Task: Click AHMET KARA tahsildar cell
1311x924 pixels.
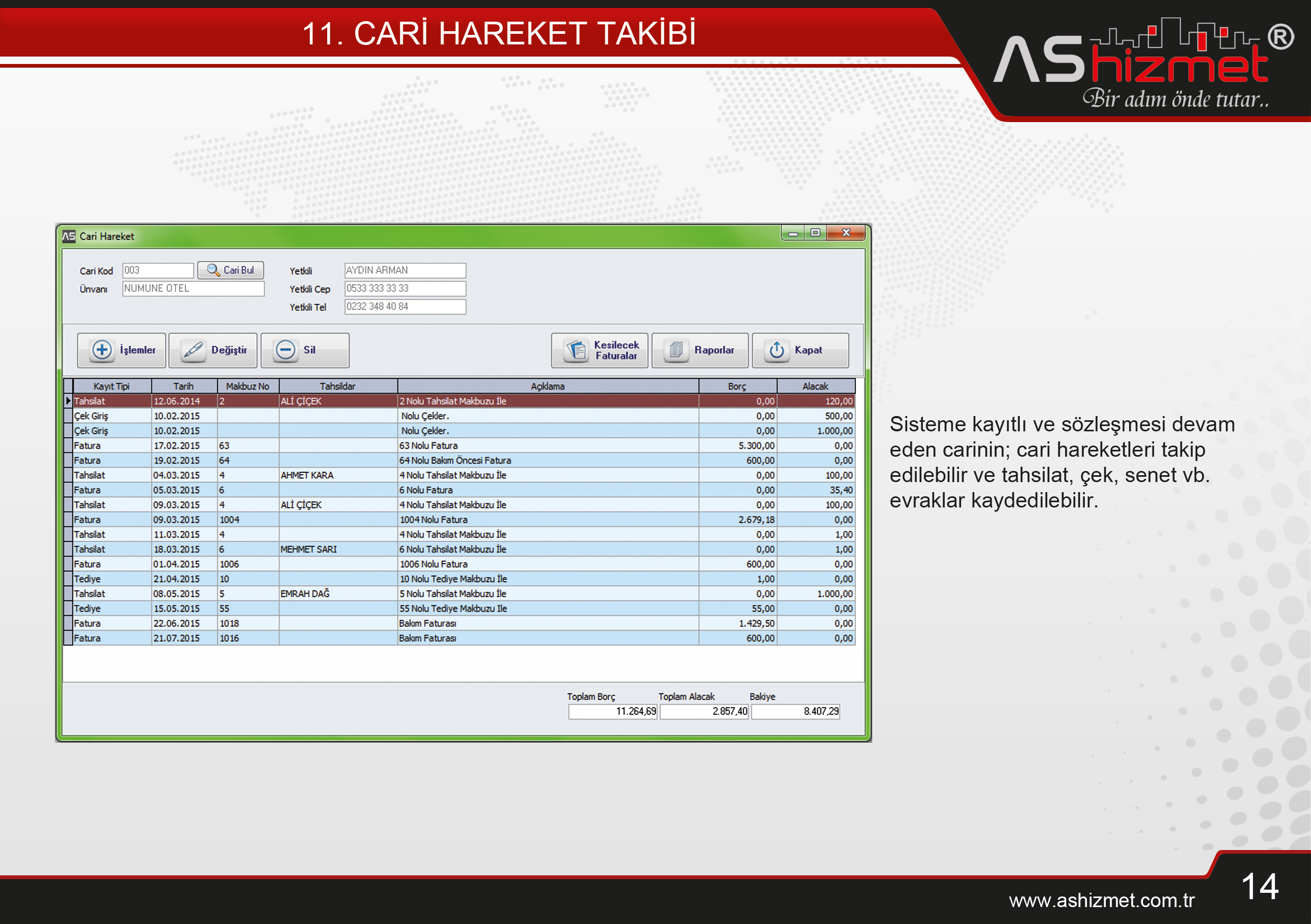Action: [x=338, y=476]
